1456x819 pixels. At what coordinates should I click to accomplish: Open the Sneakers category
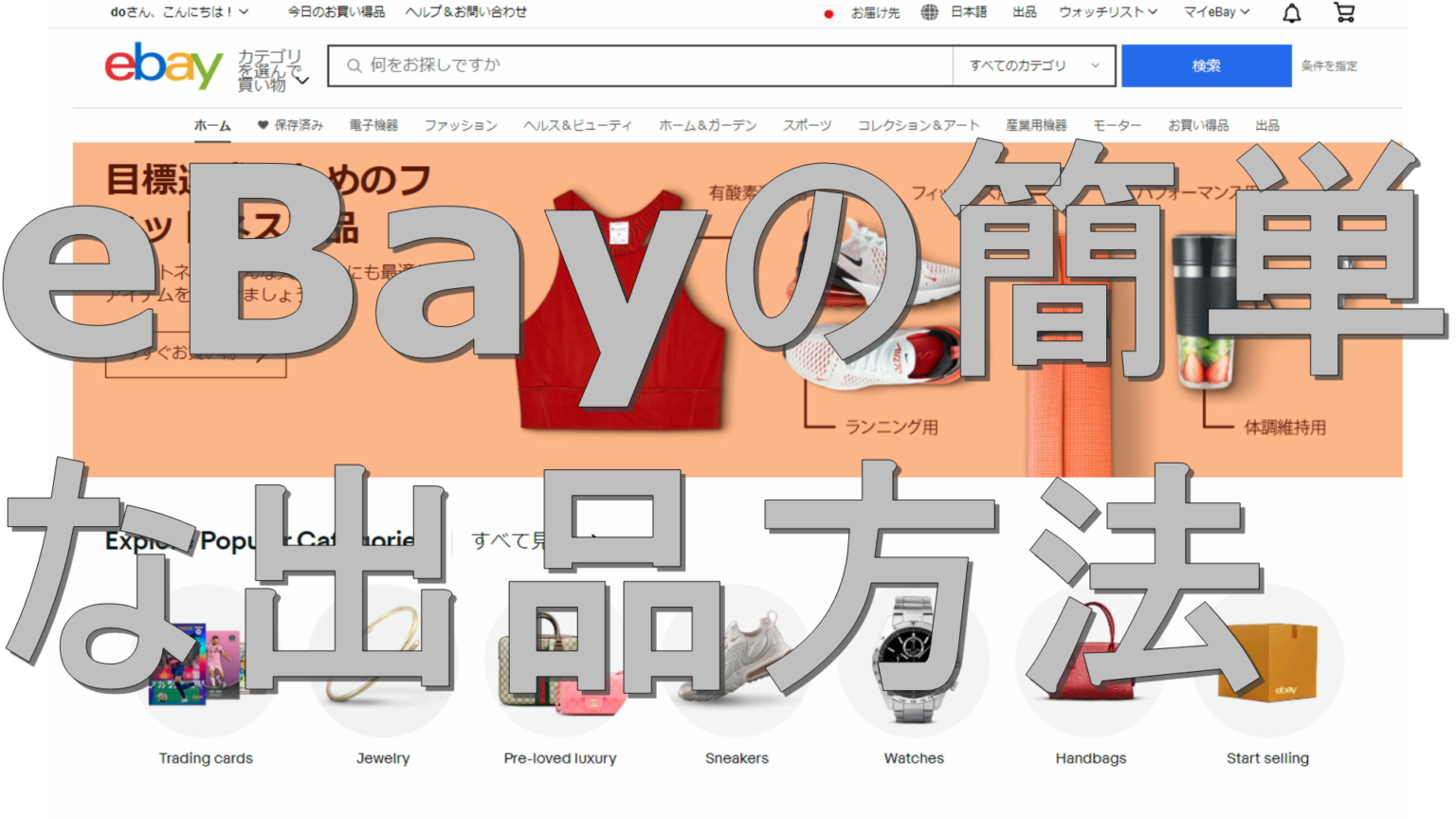pyautogui.click(x=737, y=758)
